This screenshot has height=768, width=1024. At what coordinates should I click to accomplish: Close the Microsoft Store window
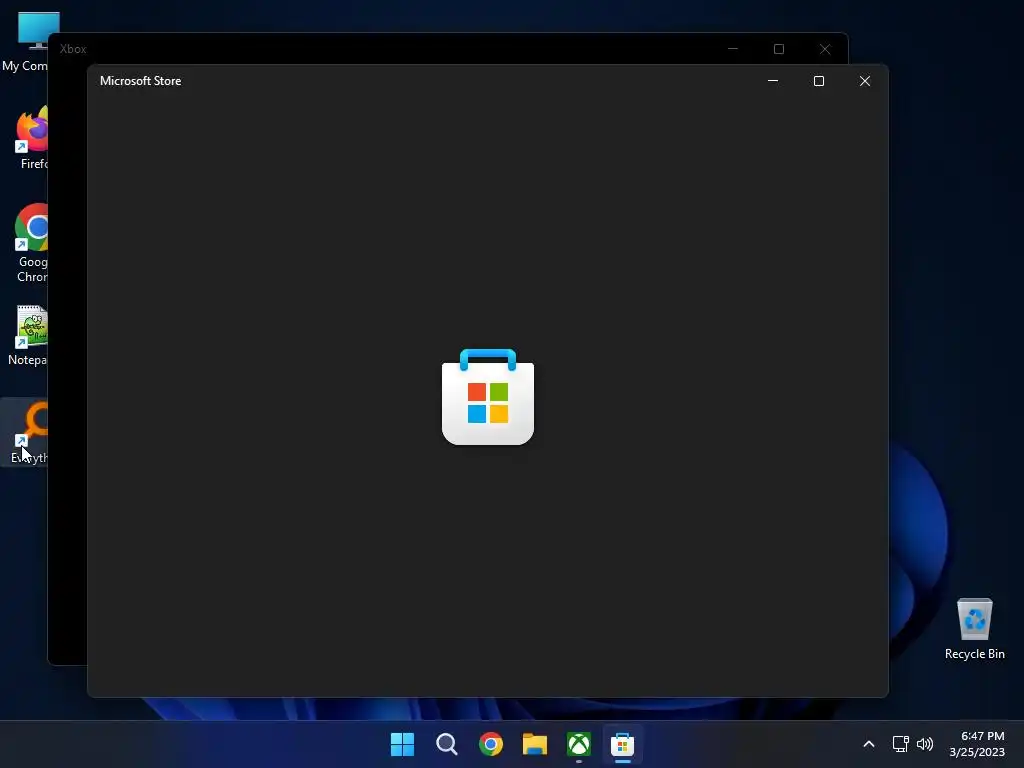coord(865,81)
